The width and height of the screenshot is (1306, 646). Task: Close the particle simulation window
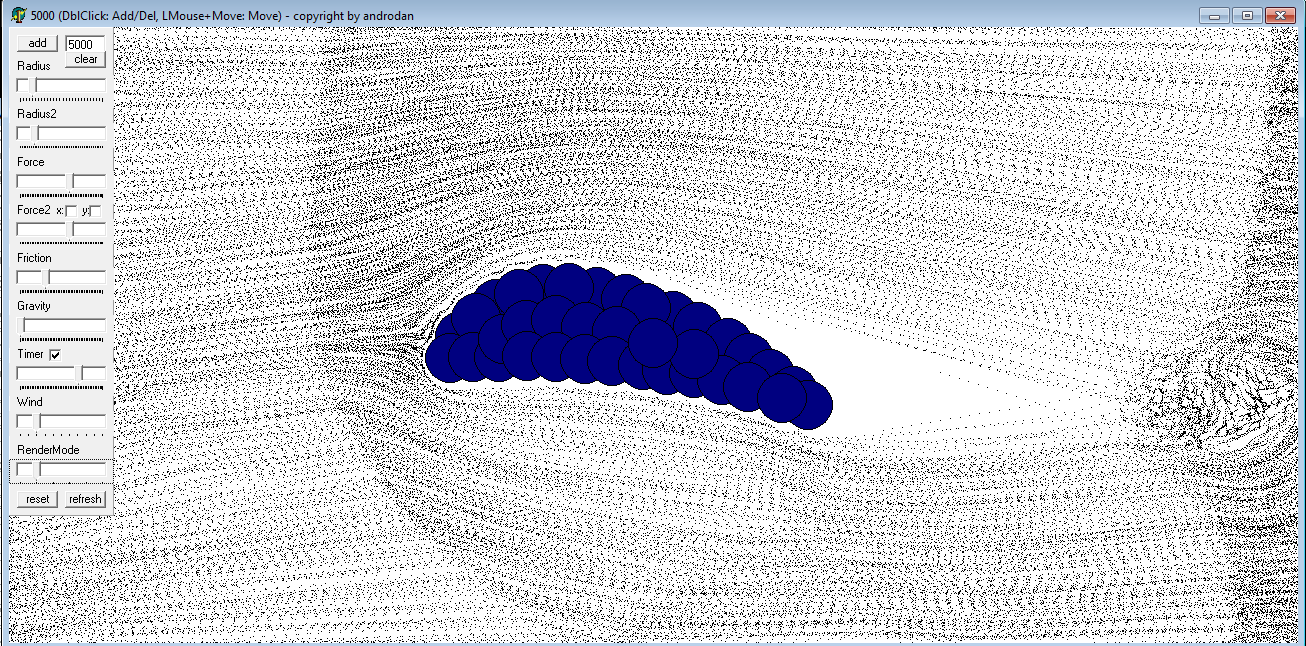(x=1279, y=15)
